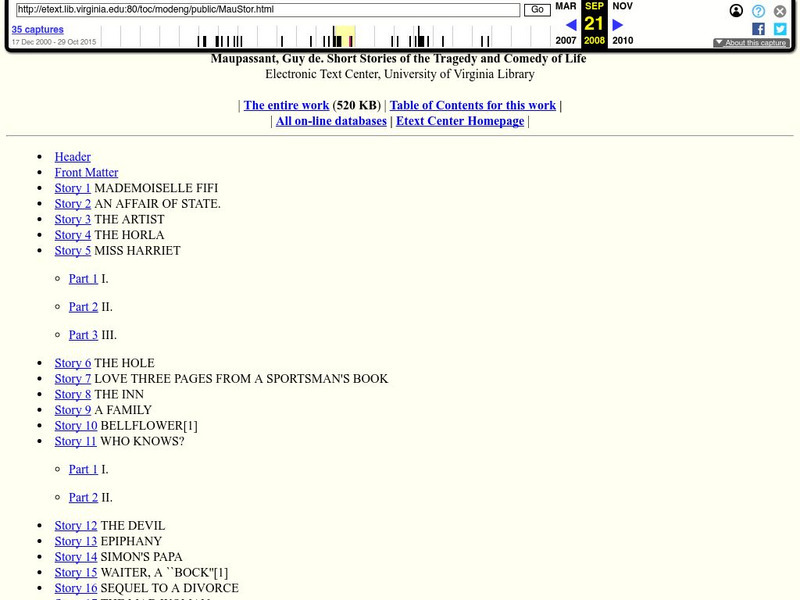Go to next capture with right arrow

(x=617, y=24)
